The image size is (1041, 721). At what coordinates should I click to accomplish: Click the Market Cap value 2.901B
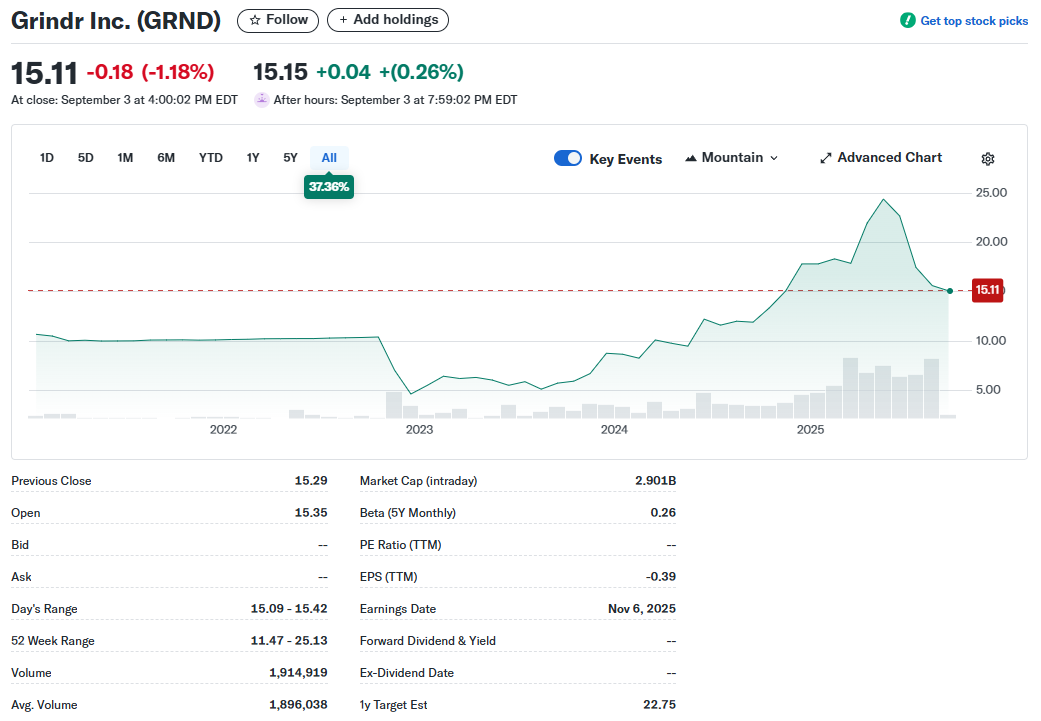[655, 481]
